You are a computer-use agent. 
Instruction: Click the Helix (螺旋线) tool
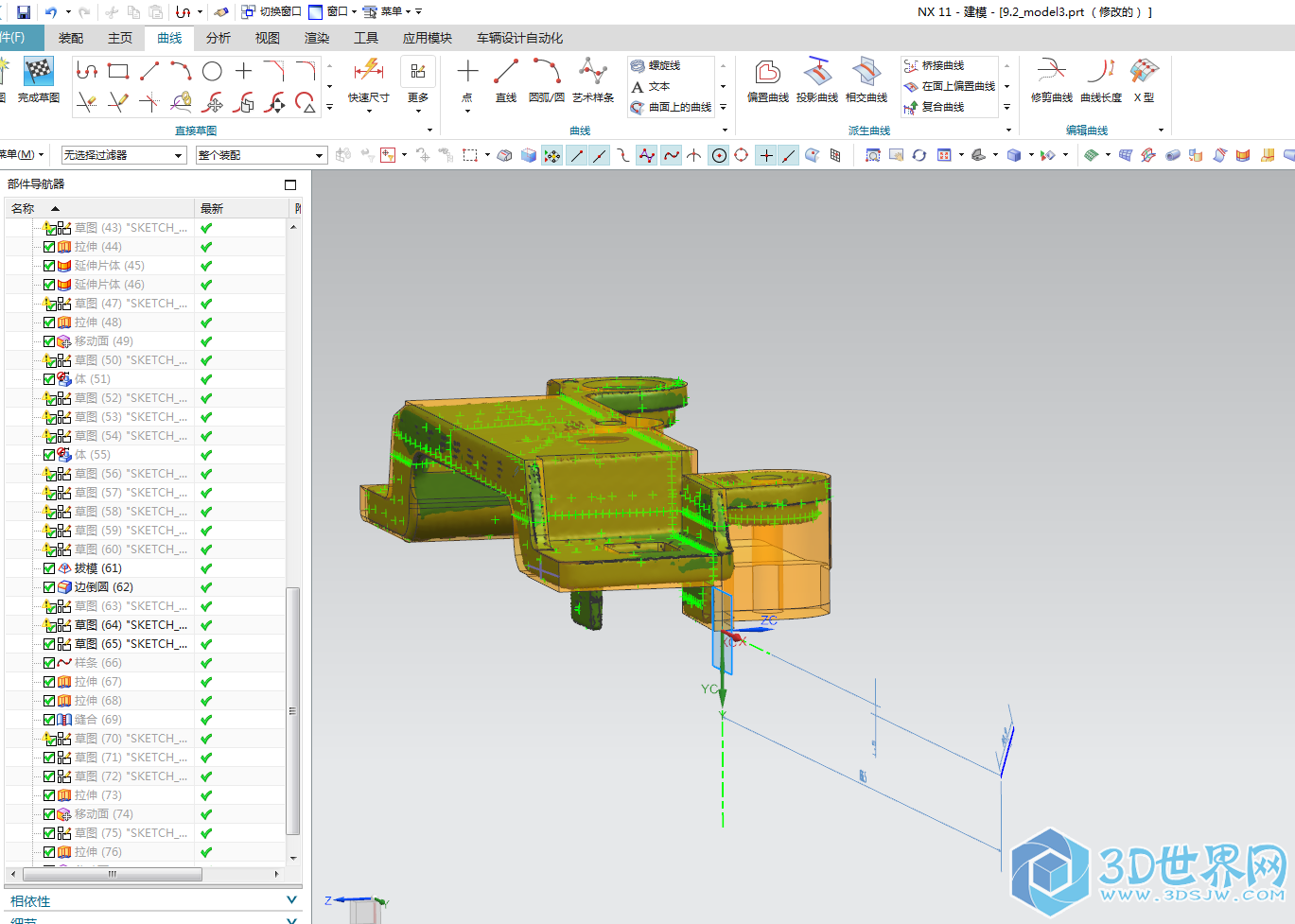[656, 65]
